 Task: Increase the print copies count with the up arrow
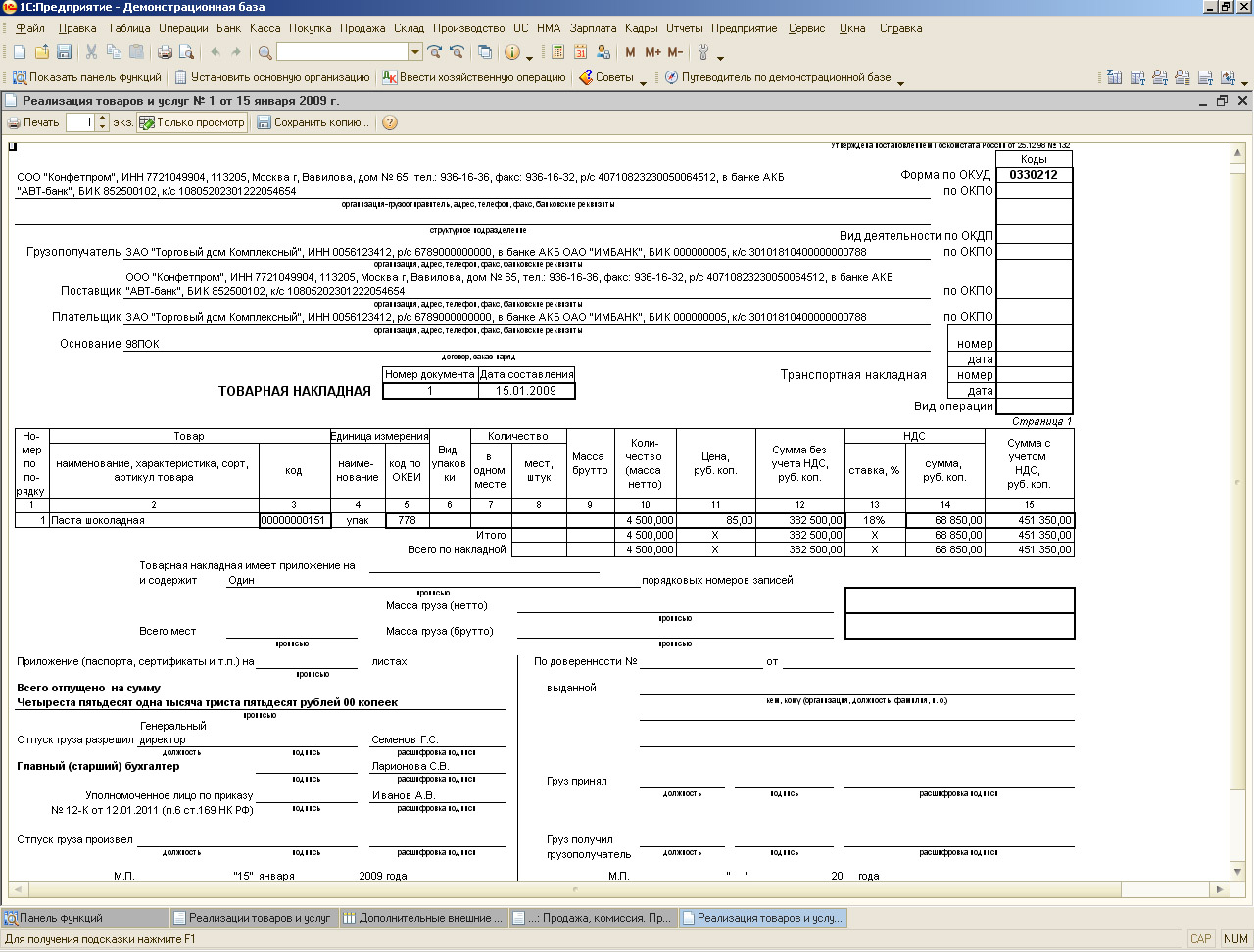click(103, 118)
